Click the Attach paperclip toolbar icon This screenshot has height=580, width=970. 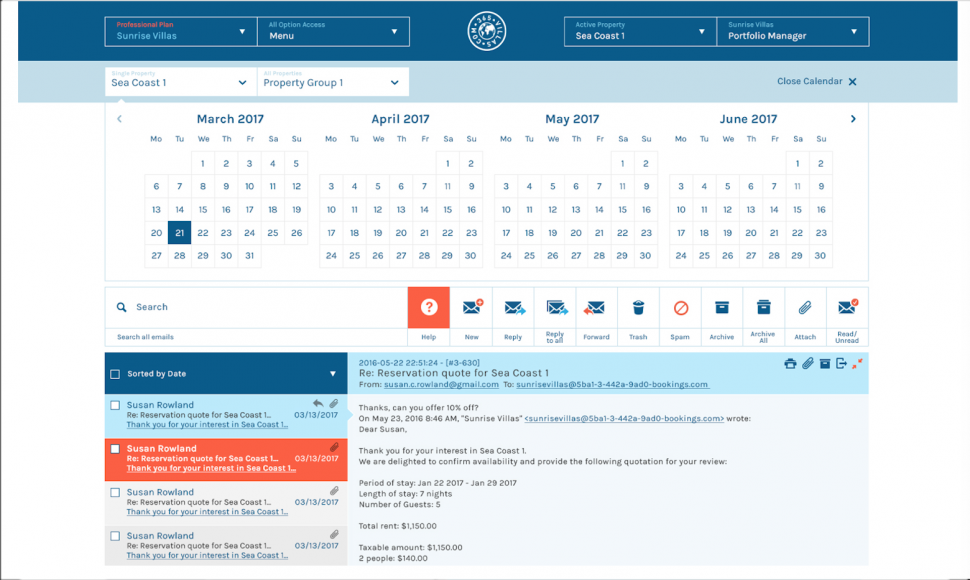tap(804, 307)
